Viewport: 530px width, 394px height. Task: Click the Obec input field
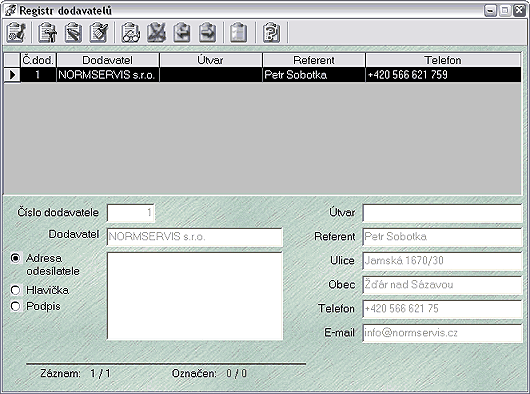[442, 285]
